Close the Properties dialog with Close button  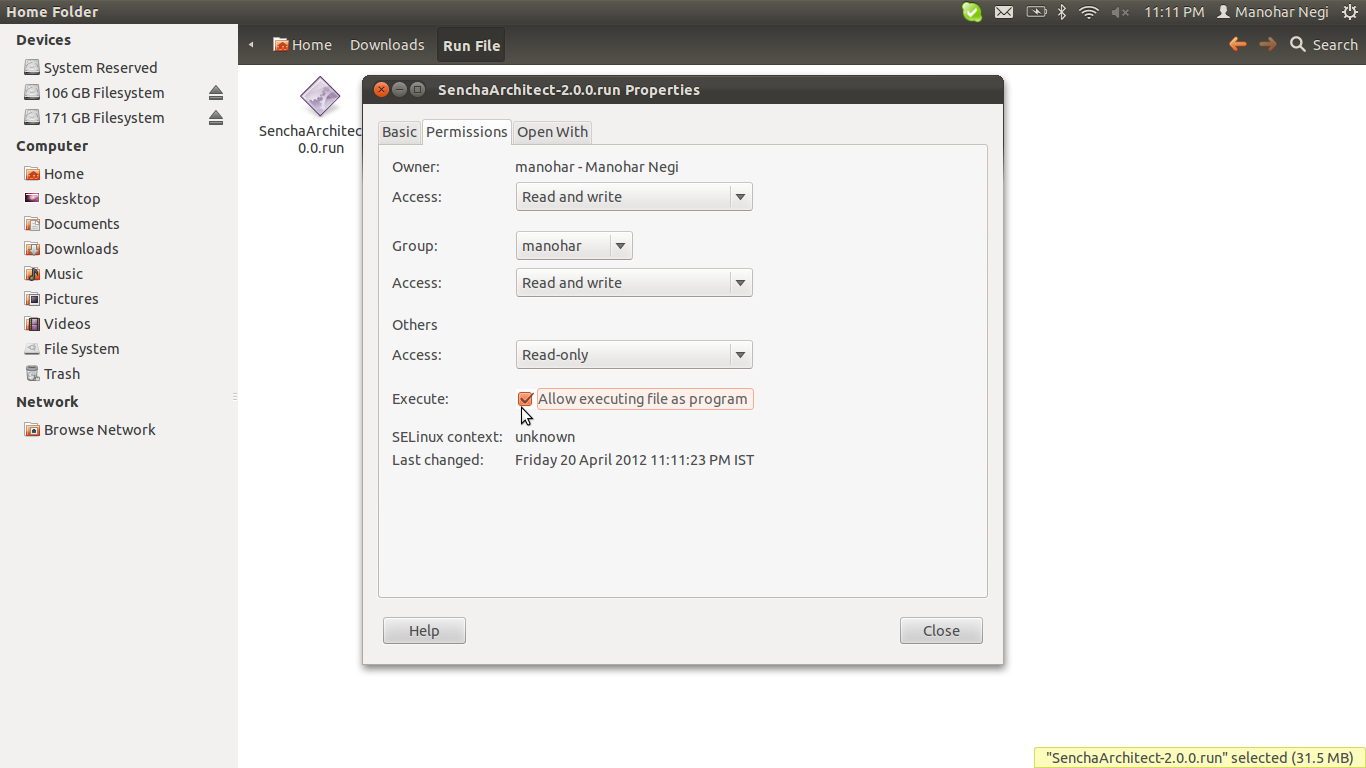click(x=941, y=631)
